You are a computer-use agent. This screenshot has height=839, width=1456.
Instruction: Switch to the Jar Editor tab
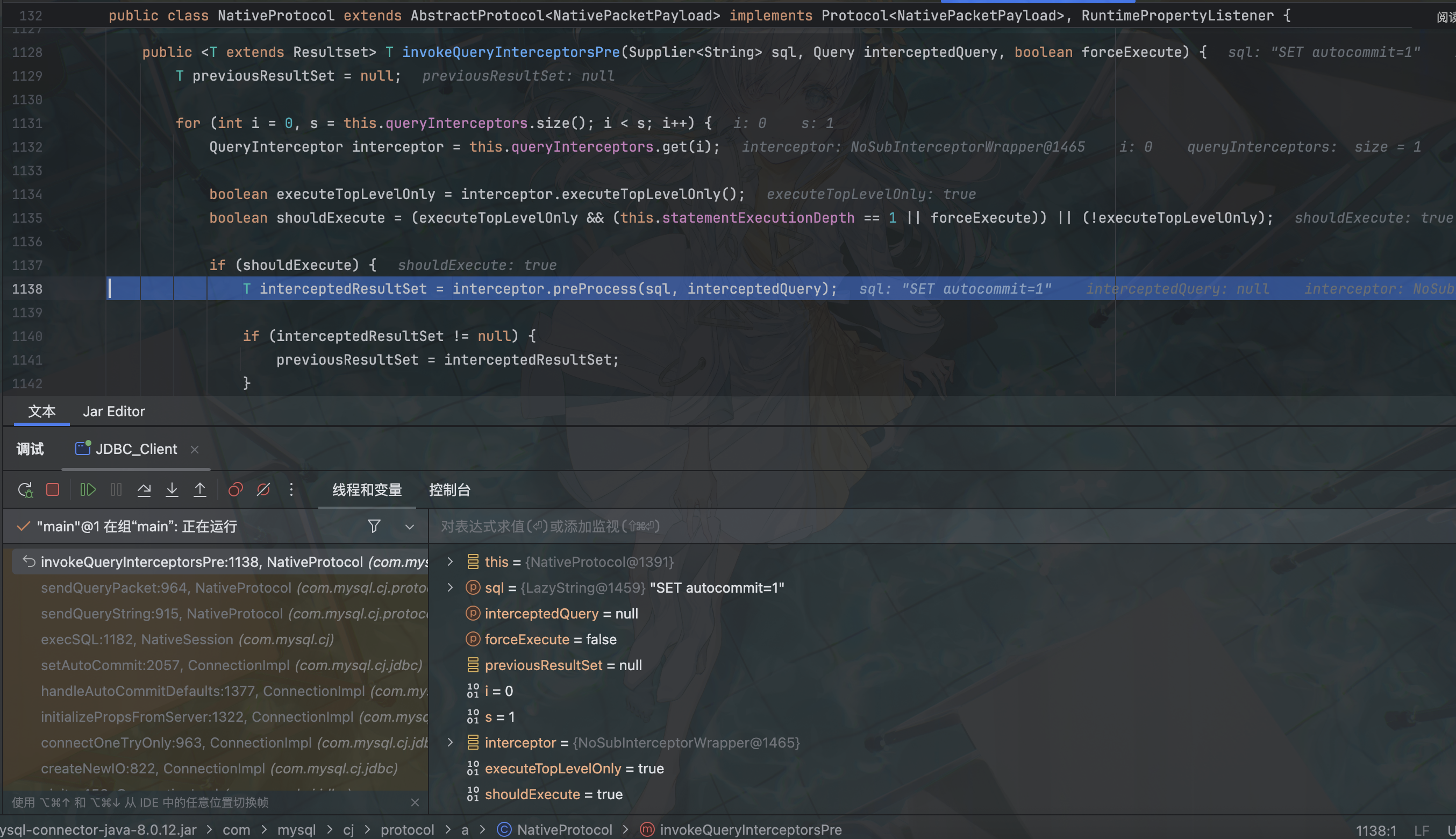point(113,411)
